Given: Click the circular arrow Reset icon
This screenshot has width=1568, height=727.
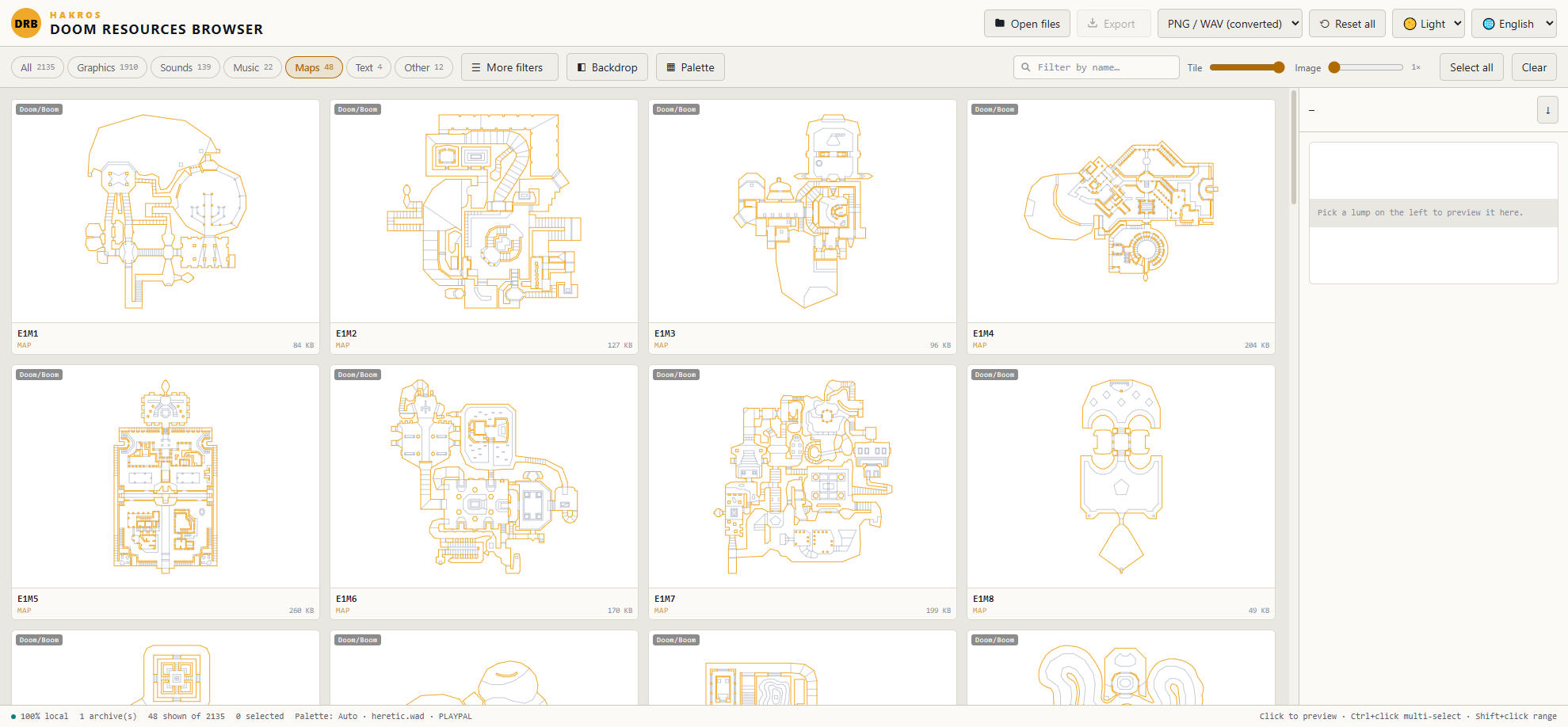Looking at the screenshot, I should tap(1325, 24).
